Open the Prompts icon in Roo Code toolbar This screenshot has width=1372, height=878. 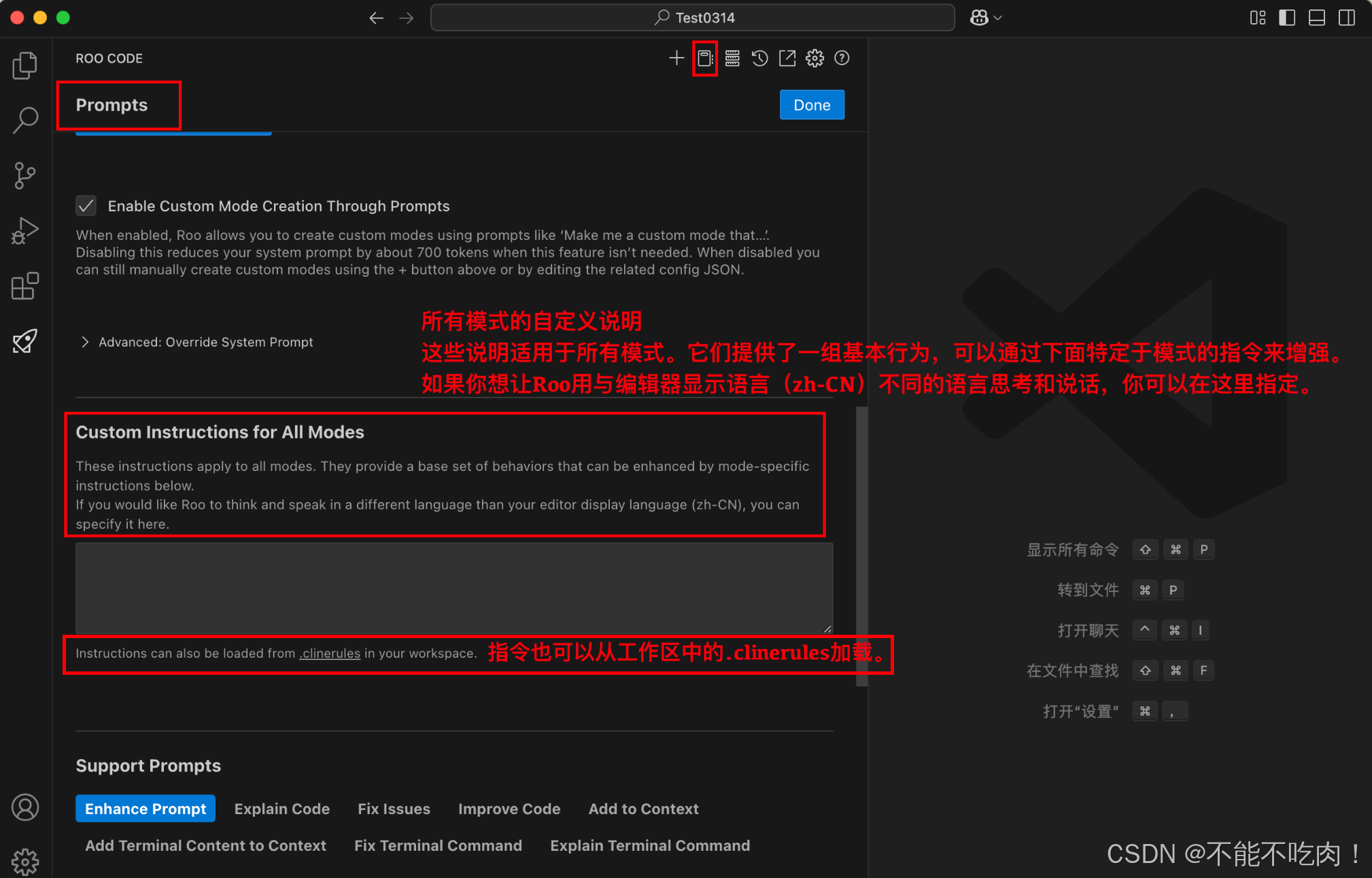[705, 58]
